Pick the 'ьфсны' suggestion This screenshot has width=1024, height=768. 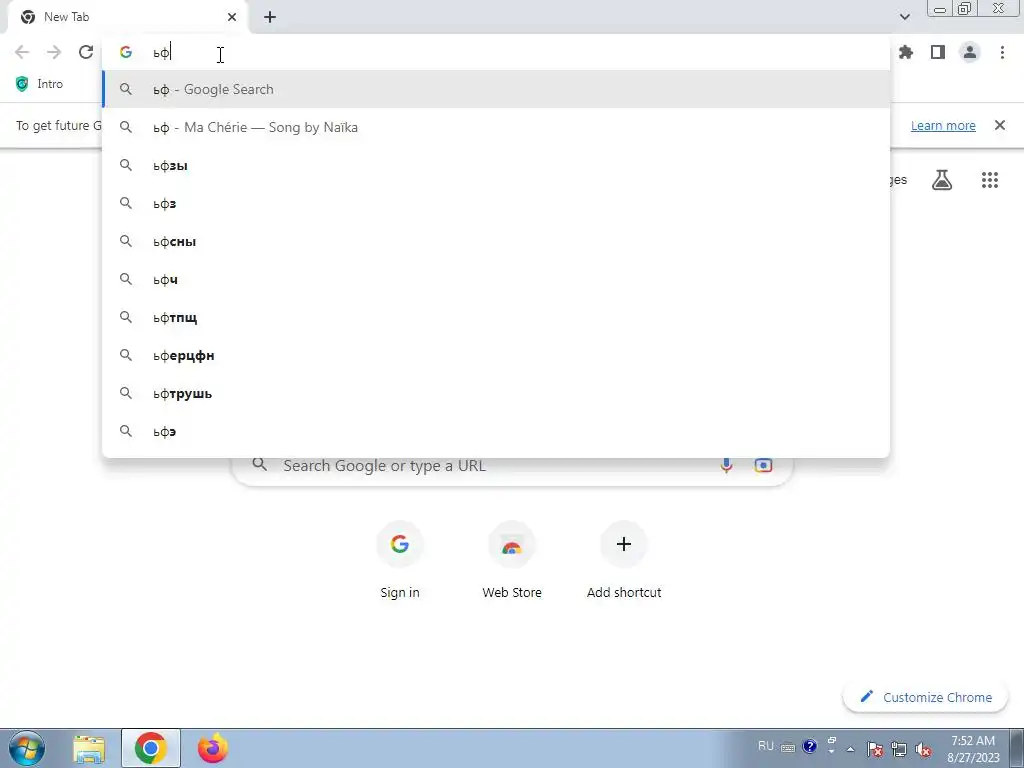(496, 242)
